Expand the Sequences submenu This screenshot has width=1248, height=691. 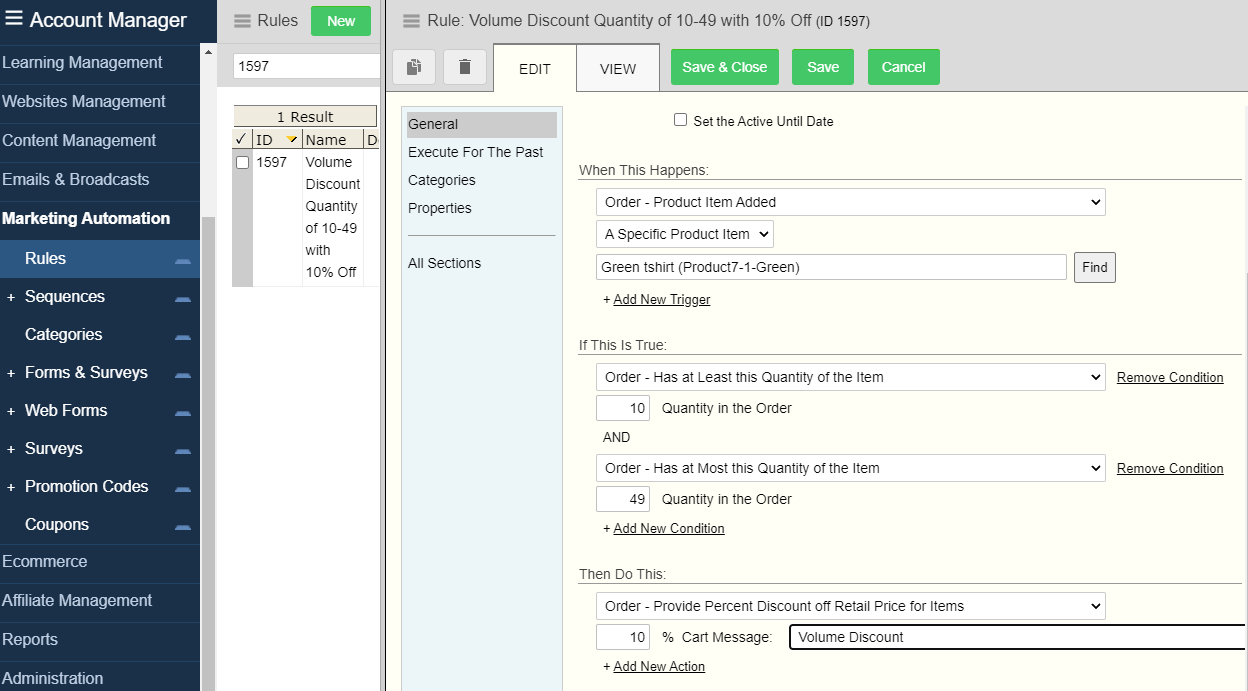point(11,297)
